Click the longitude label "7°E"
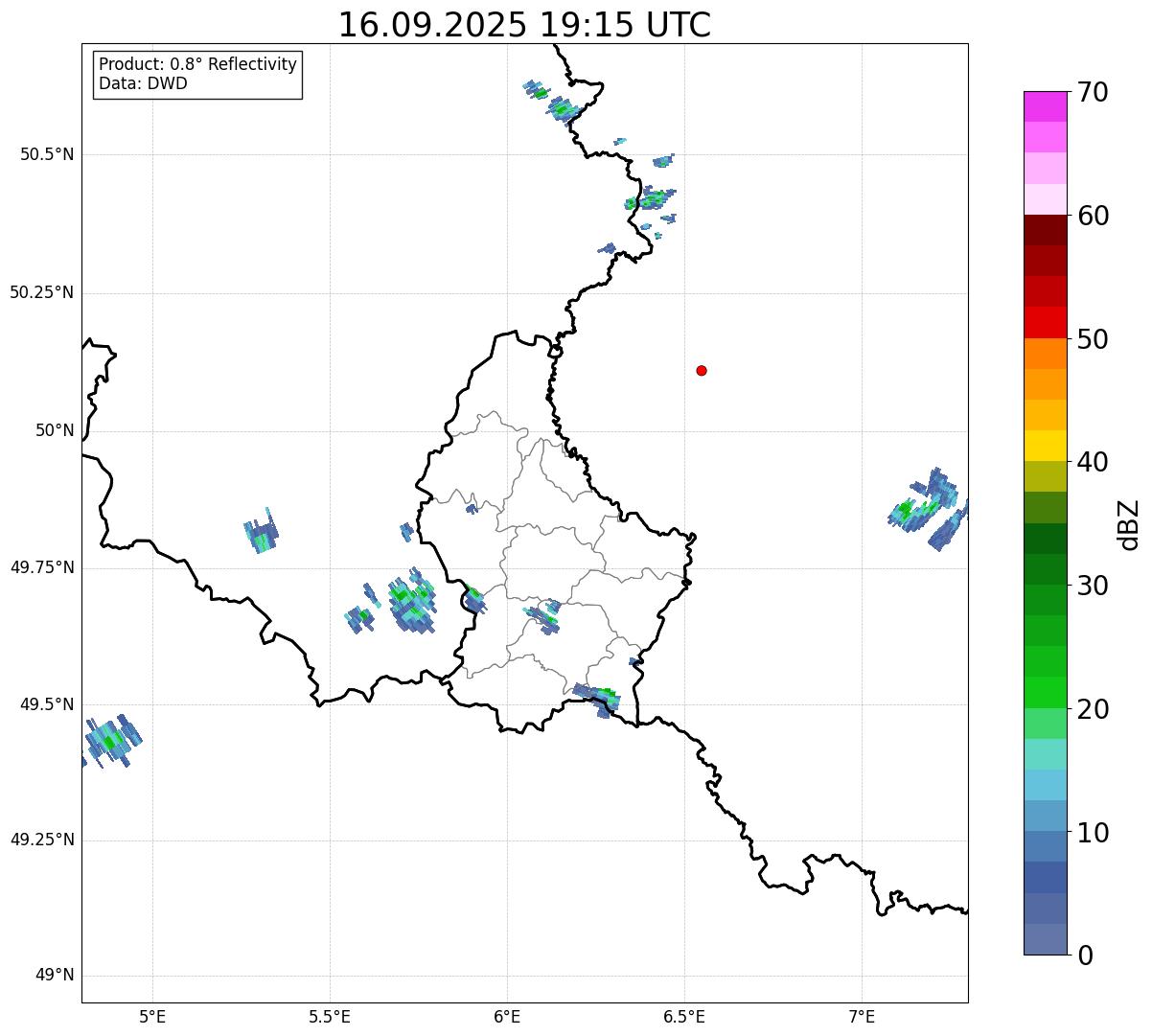 tap(862, 1016)
